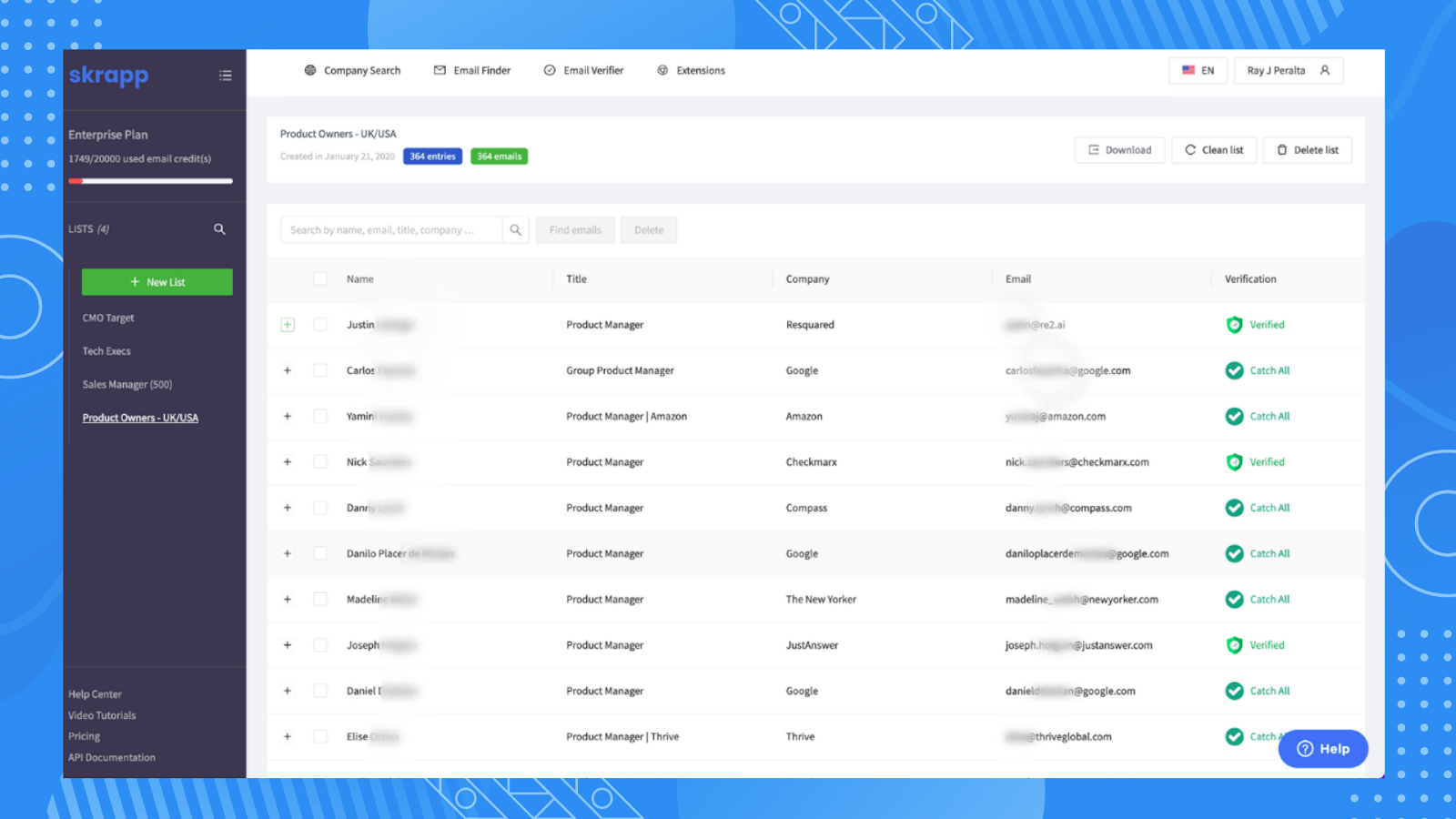
Task: Expand the Yamini row with plus
Action: coord(288,416)
